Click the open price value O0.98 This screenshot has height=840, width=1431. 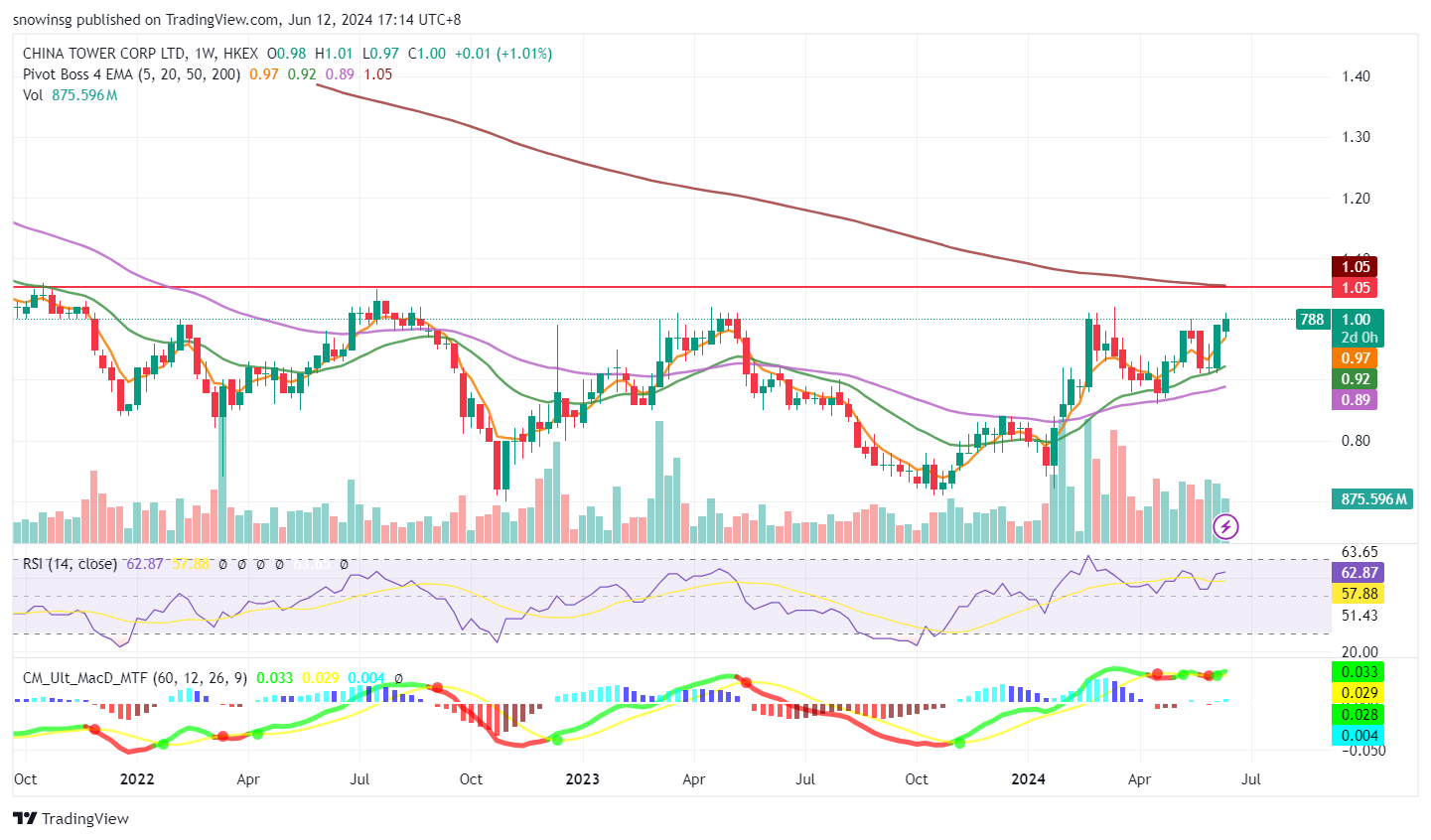click(287, 54)
